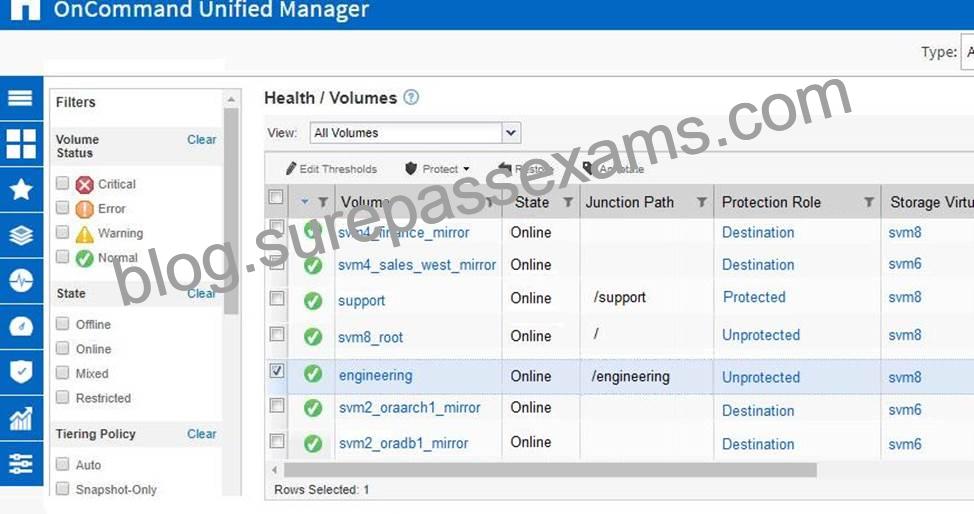Open the hamburger navigation menu icon

point(20,98)
